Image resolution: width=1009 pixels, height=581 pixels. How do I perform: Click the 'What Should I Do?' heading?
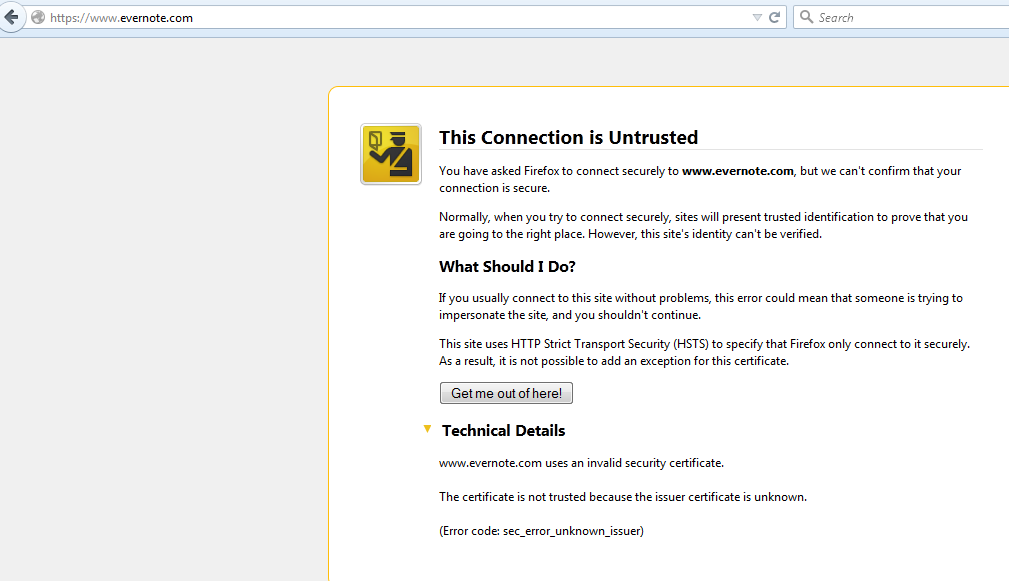pyautogui.click(x=507, y=266)
